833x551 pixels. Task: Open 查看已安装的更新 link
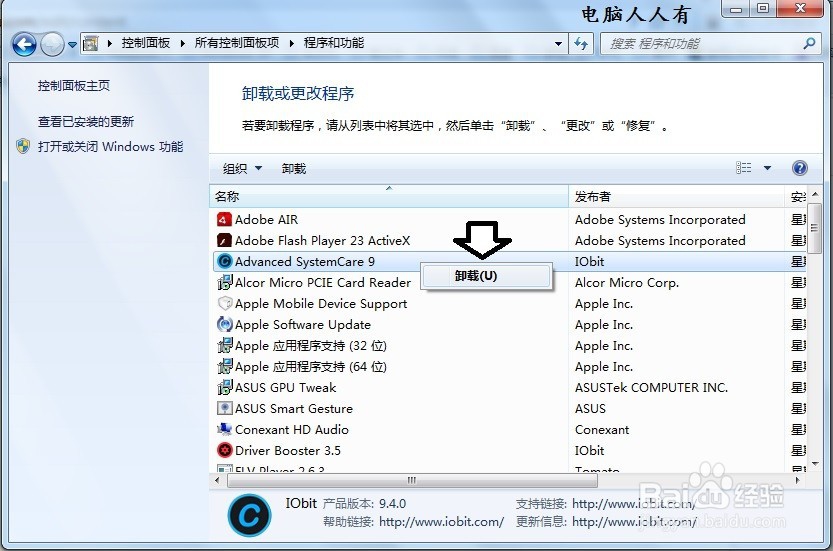click(86, 122)
